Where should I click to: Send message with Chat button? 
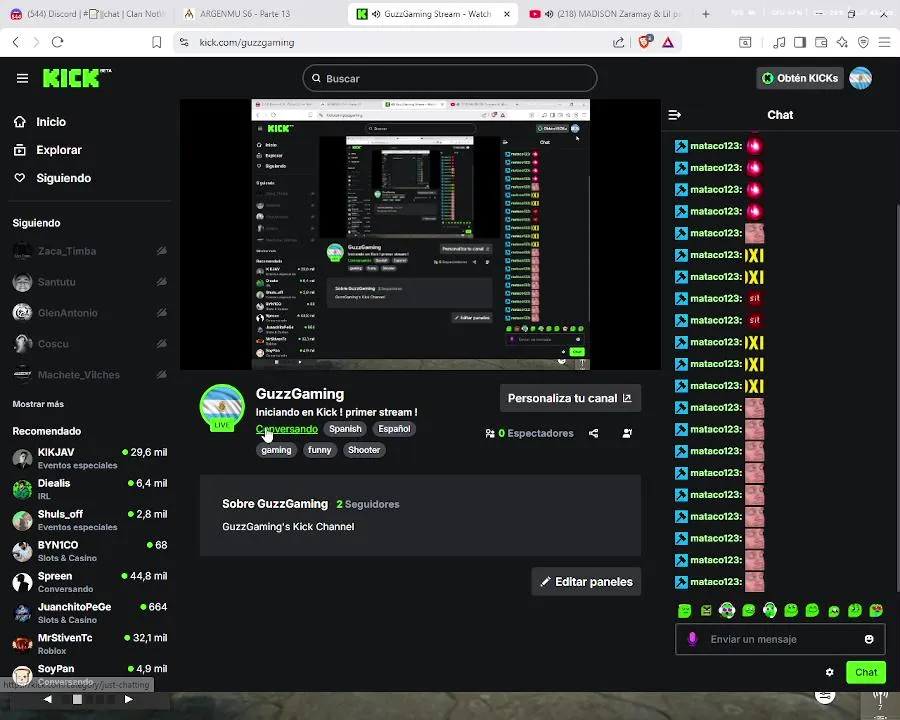coord(866,672)
